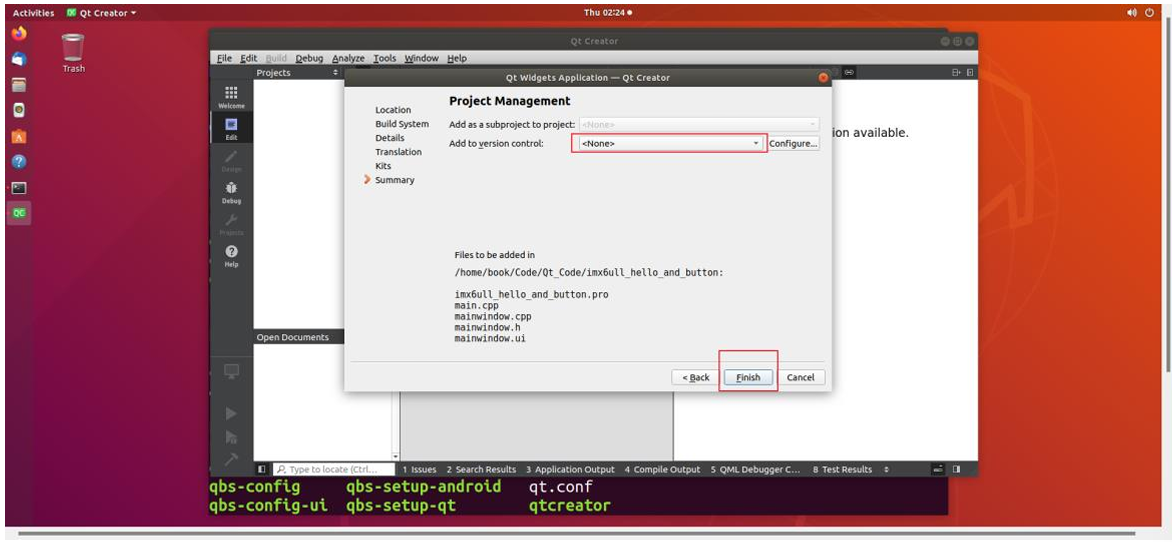
Task: Open Firefox from the dock
Action: (19, 34)
